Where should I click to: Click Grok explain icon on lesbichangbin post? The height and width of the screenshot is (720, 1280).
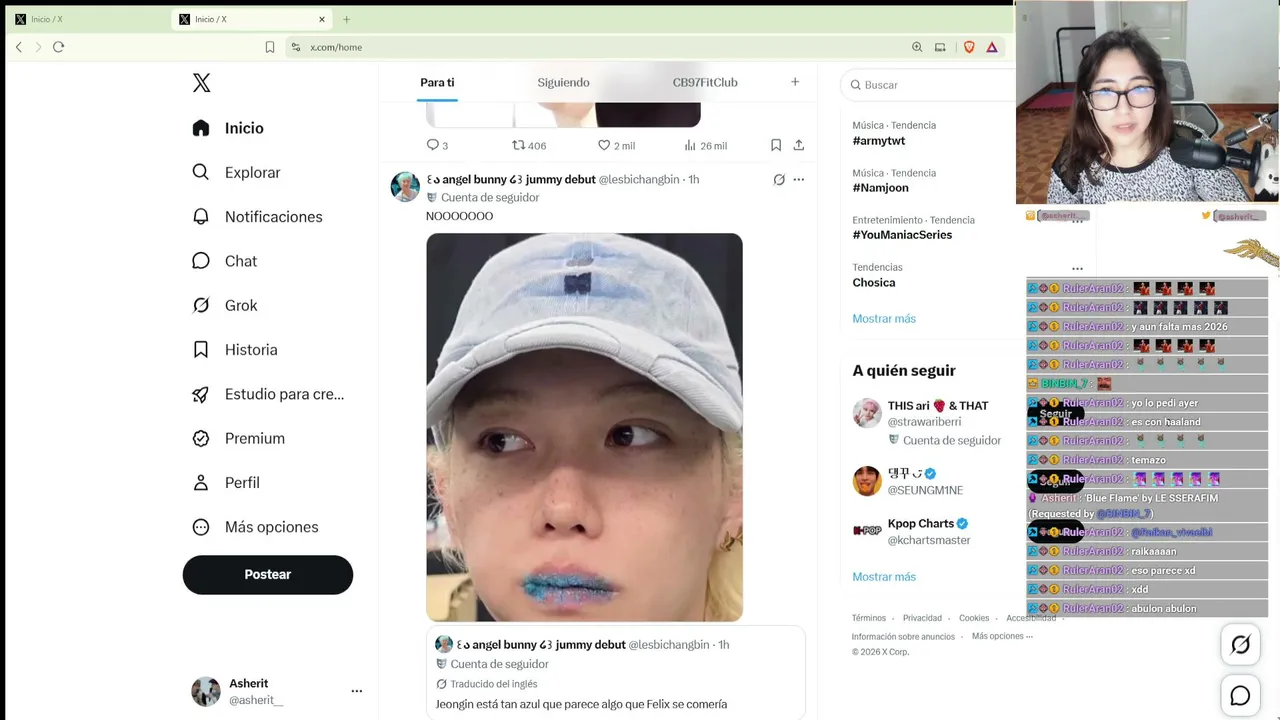[x=779, y=180]
